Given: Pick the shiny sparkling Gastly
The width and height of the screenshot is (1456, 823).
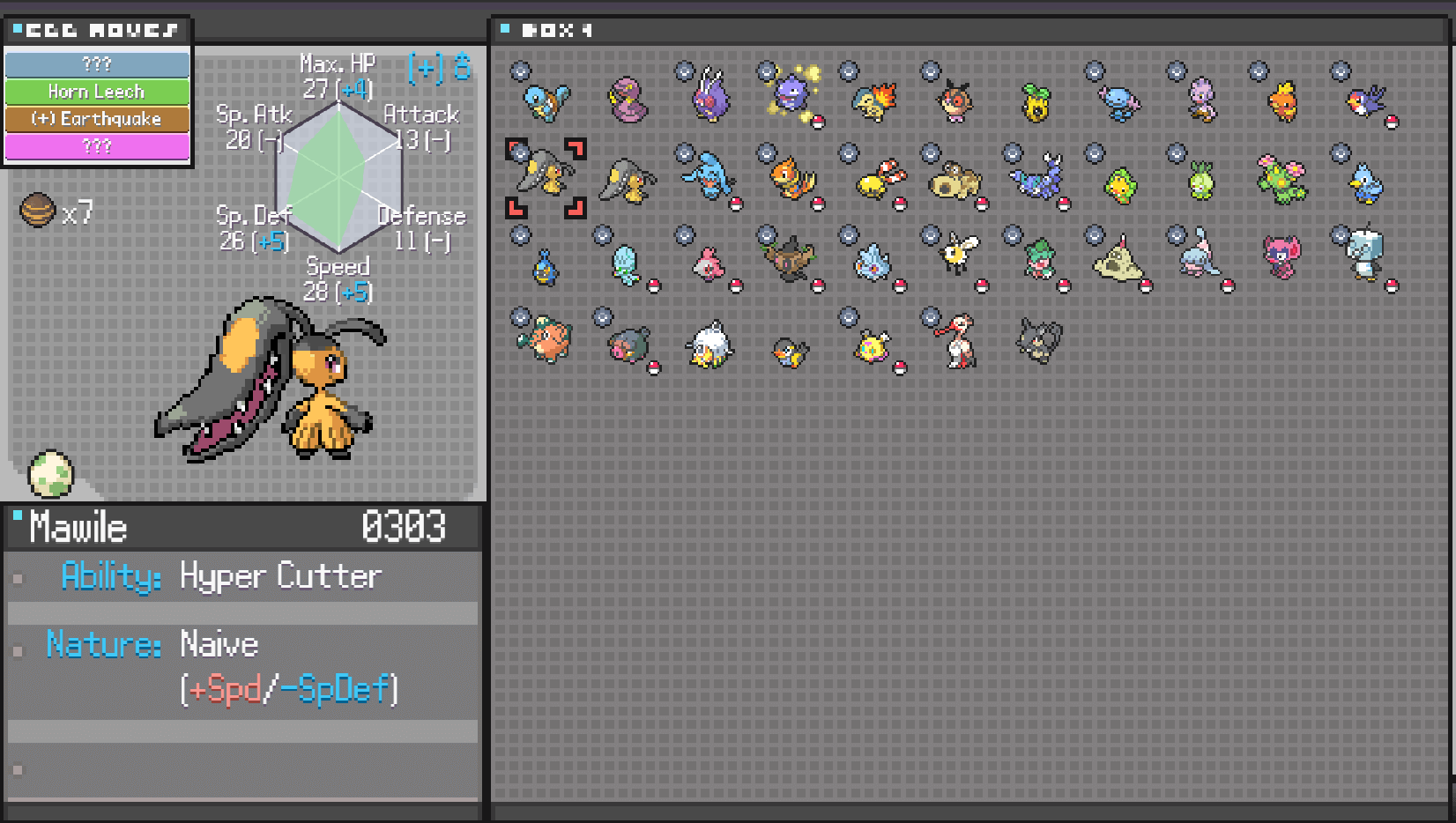Looking at the screenshot, I should 792,93.
